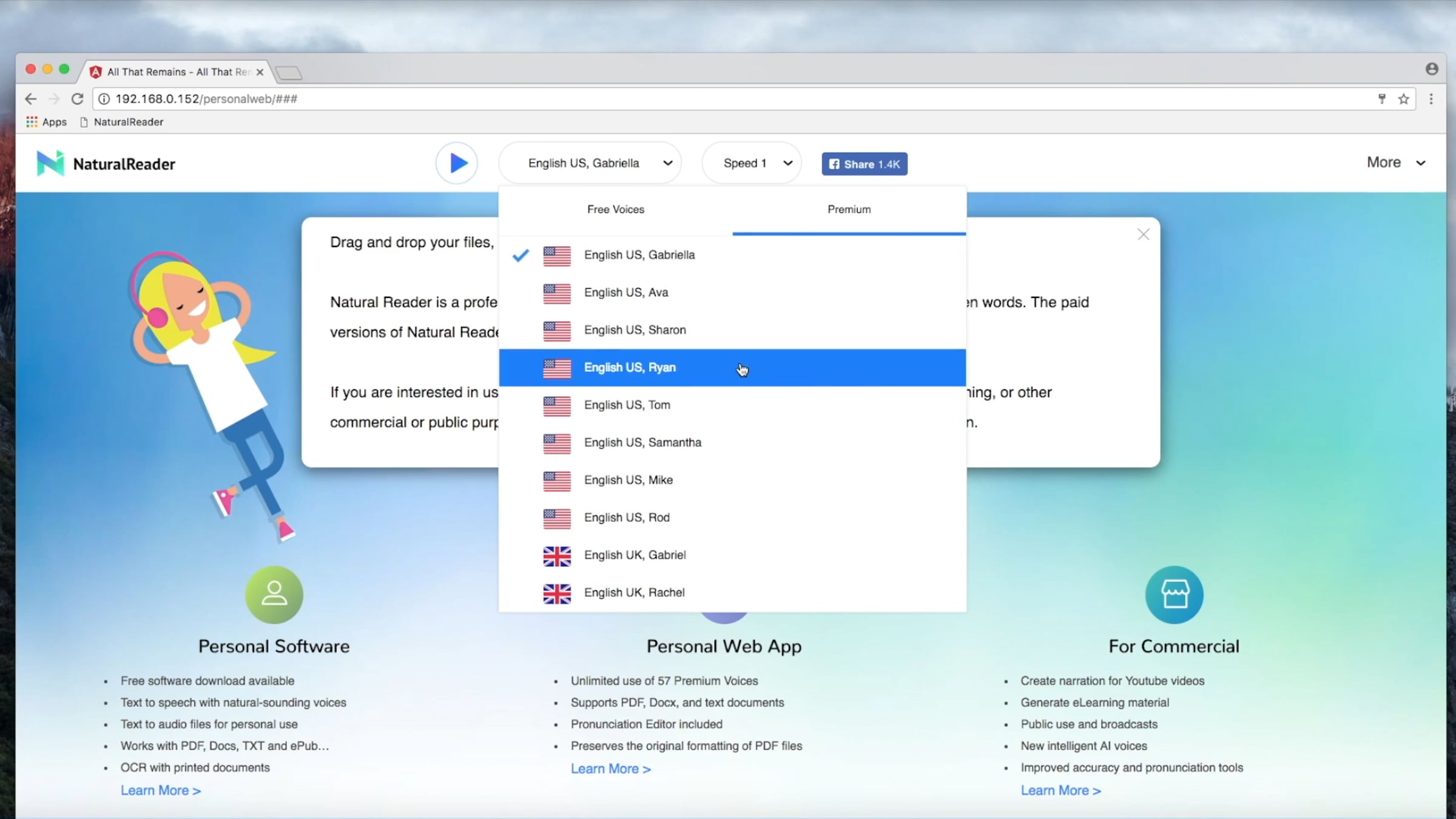Click 'OCR with printed documents' text
This screenshot has width=1456, height=819.
pyautogui.click(x=195, y=767)
